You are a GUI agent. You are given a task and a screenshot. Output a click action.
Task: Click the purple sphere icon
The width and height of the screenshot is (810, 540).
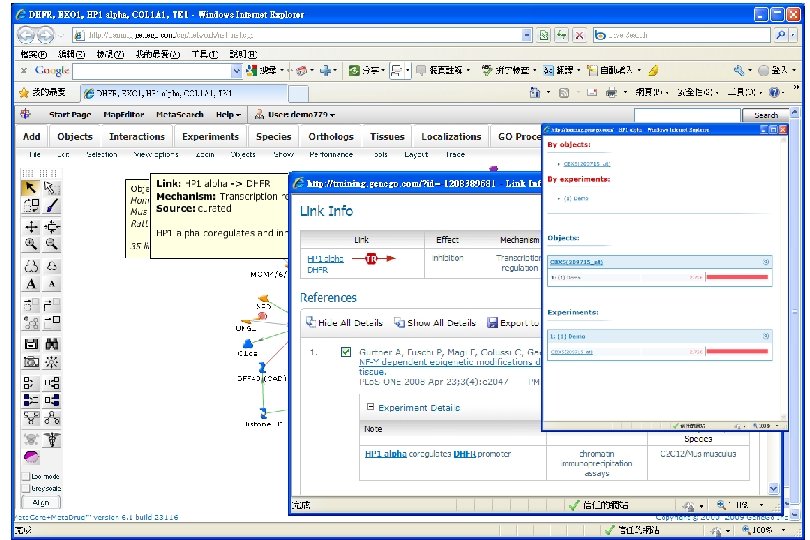(31, 457)
